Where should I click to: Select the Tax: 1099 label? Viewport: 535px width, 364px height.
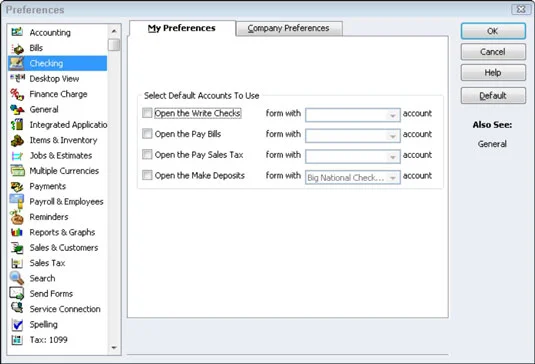[48, 339]
